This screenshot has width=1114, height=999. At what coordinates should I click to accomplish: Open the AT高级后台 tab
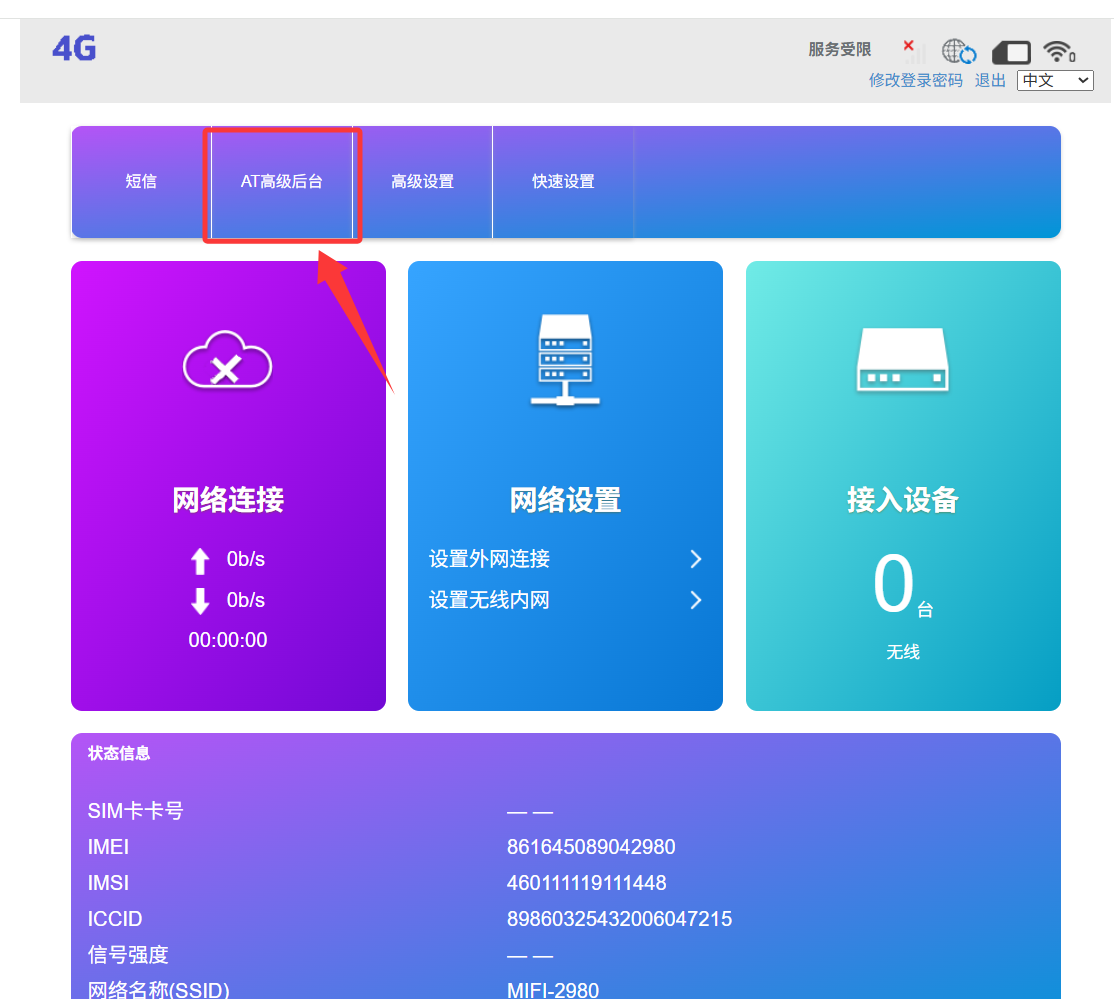click(x=282, y=182)
